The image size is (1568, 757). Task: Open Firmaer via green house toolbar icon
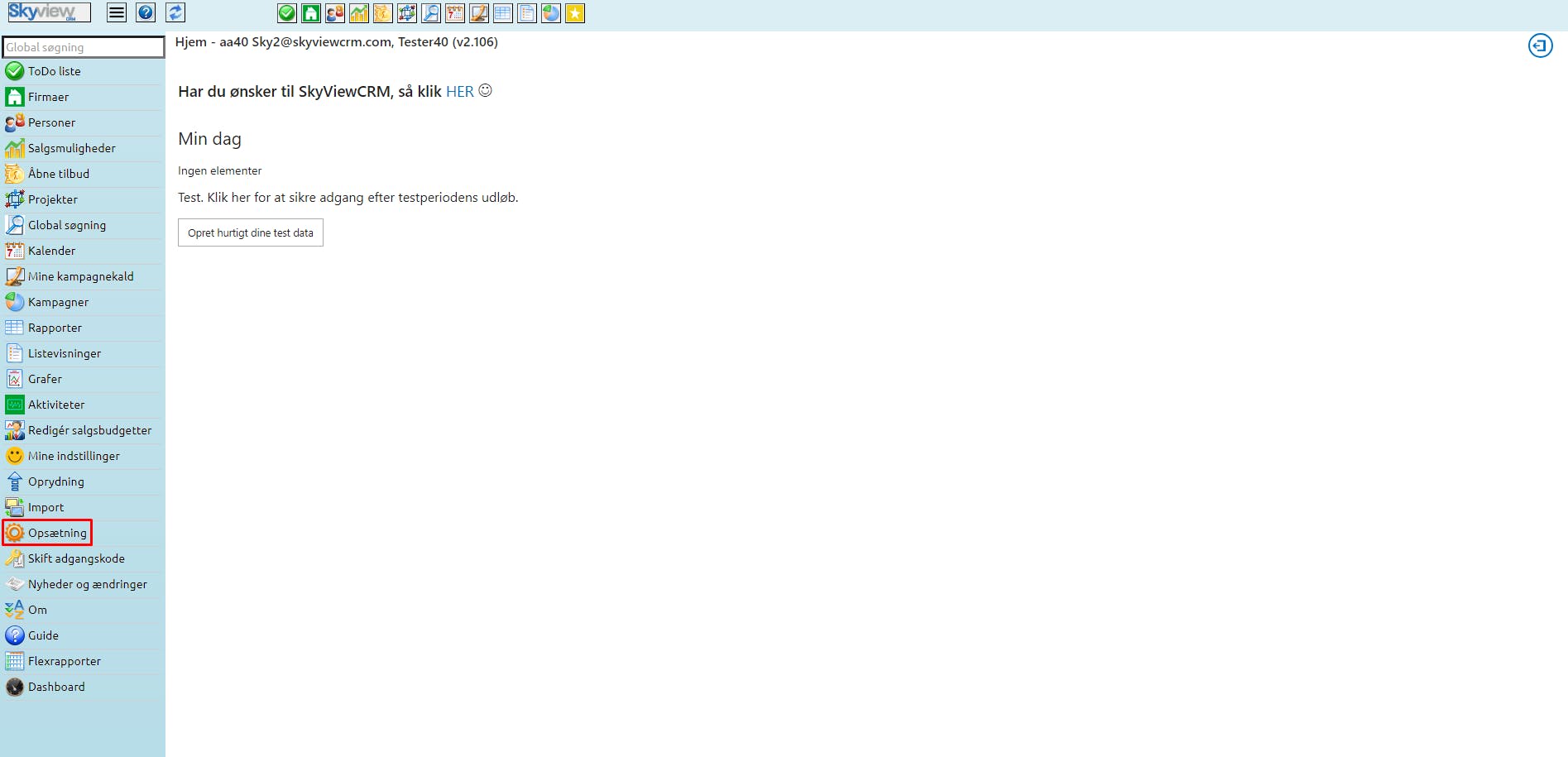pyautogui.click(x=311, y=12)
